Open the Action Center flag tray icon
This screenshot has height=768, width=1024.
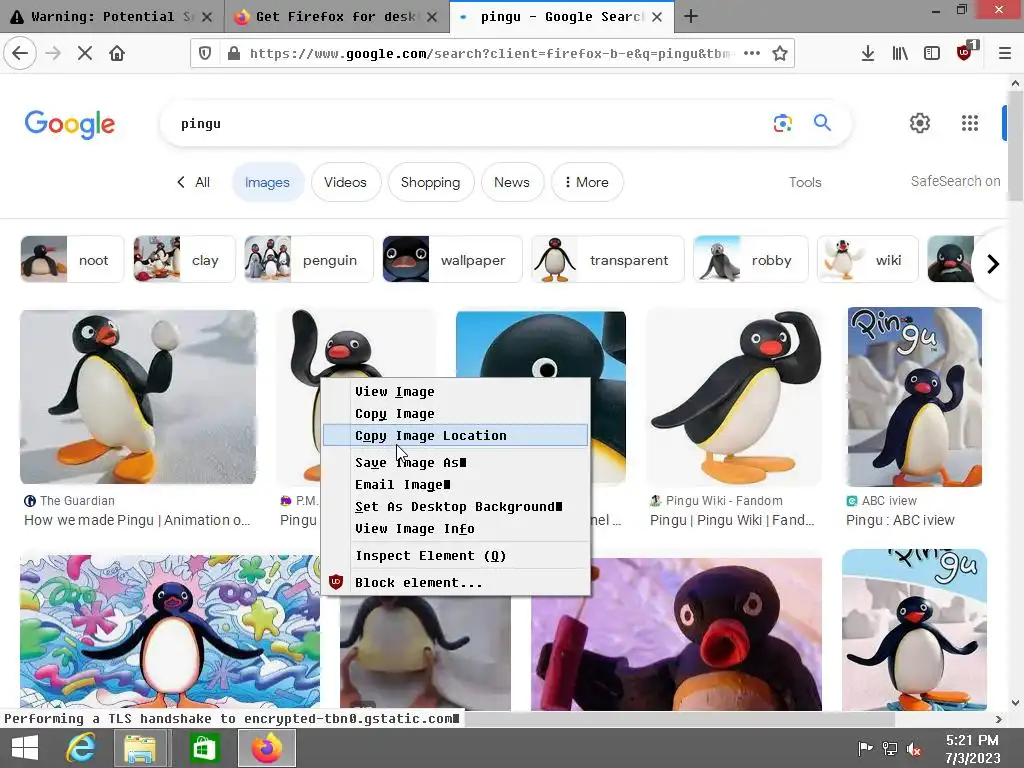pos(865,749)
